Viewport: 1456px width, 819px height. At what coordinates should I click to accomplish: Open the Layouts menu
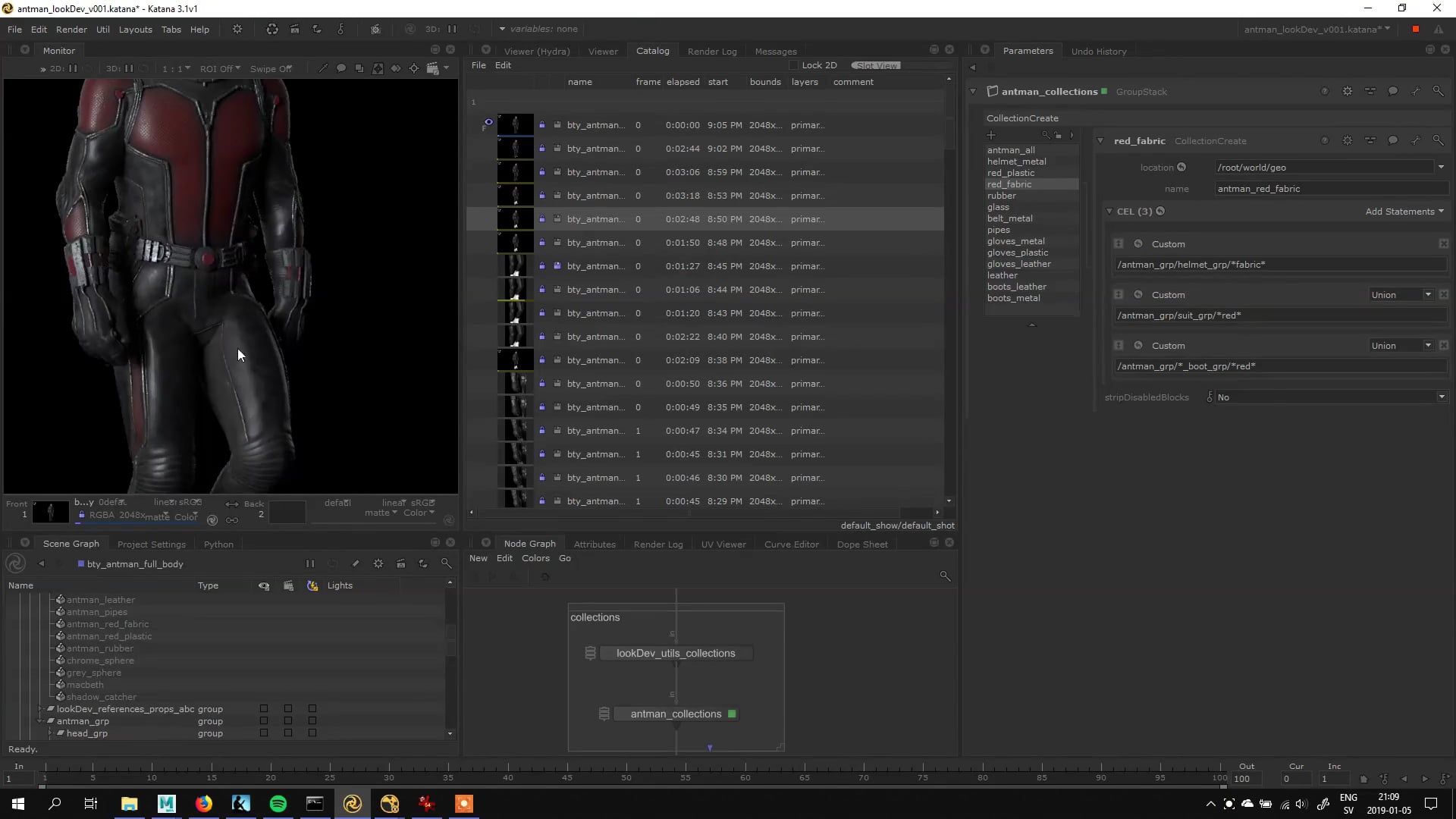pyautogui.click(x=136, y=30)
